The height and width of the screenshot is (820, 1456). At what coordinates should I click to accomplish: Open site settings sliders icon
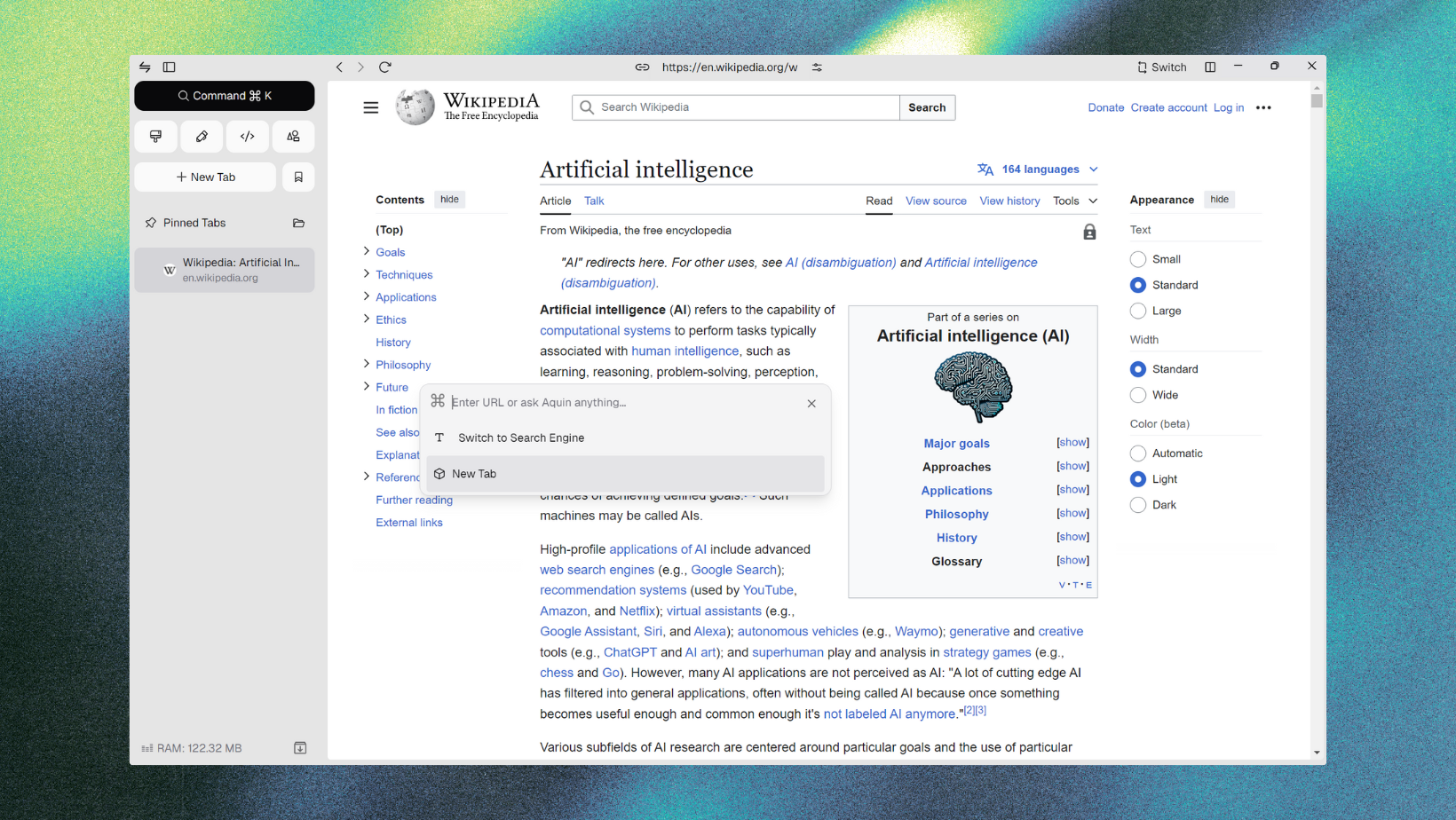pos(817,67)
